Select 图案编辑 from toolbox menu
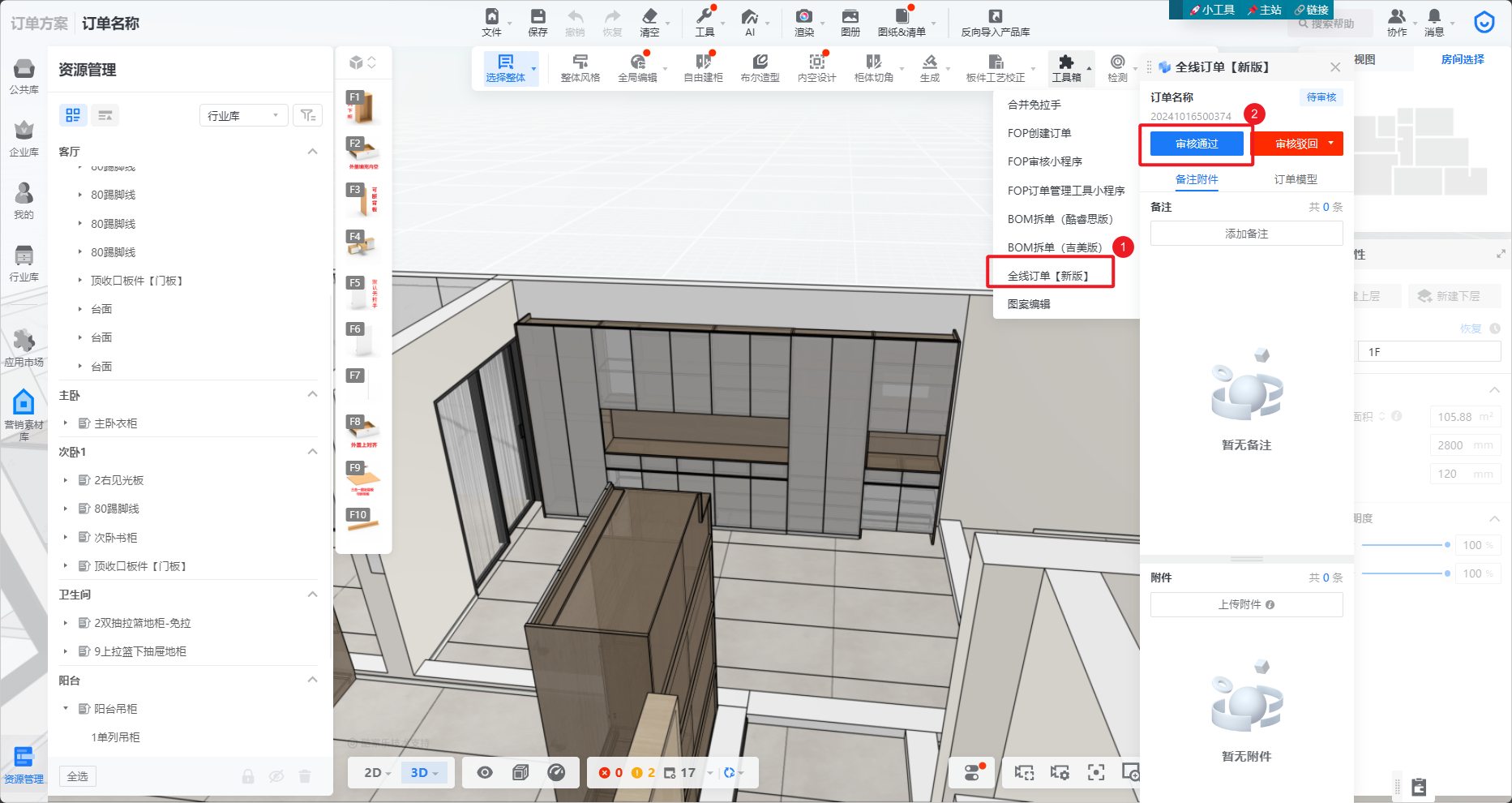Screen dimensions: 1512x803 click(1029, 304)
